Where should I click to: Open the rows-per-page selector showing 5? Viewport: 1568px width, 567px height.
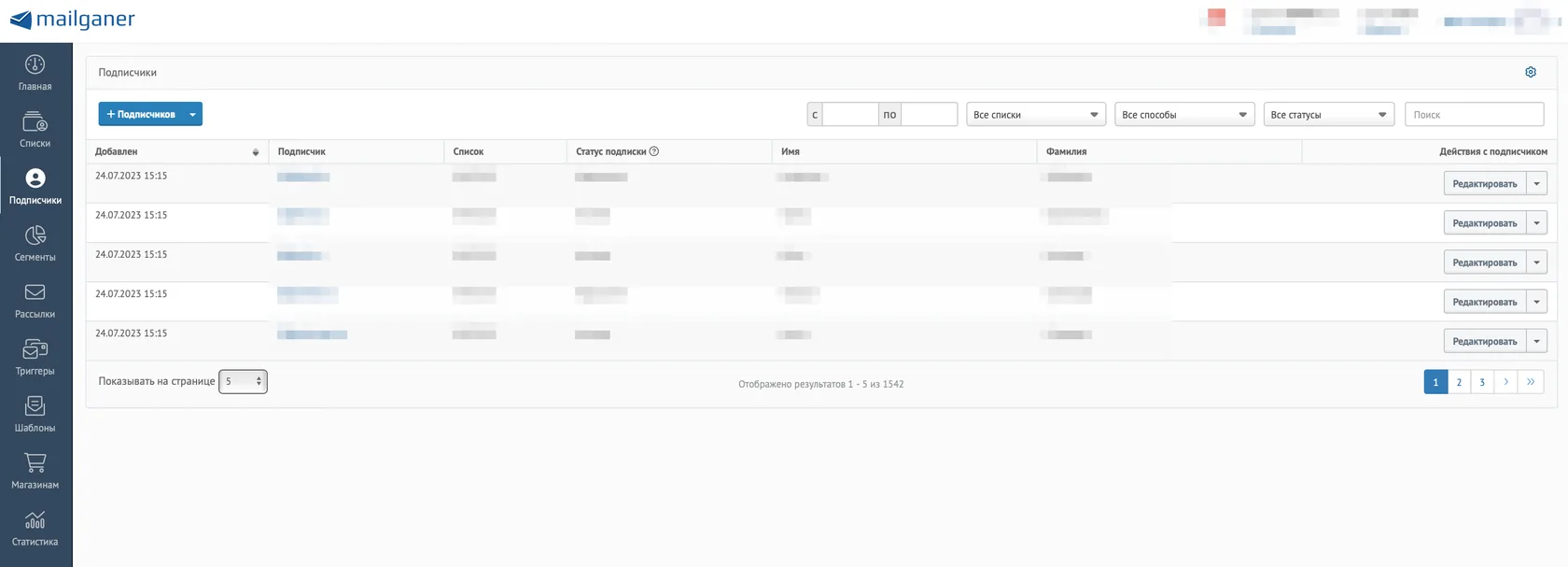click(x=243, y=381)
